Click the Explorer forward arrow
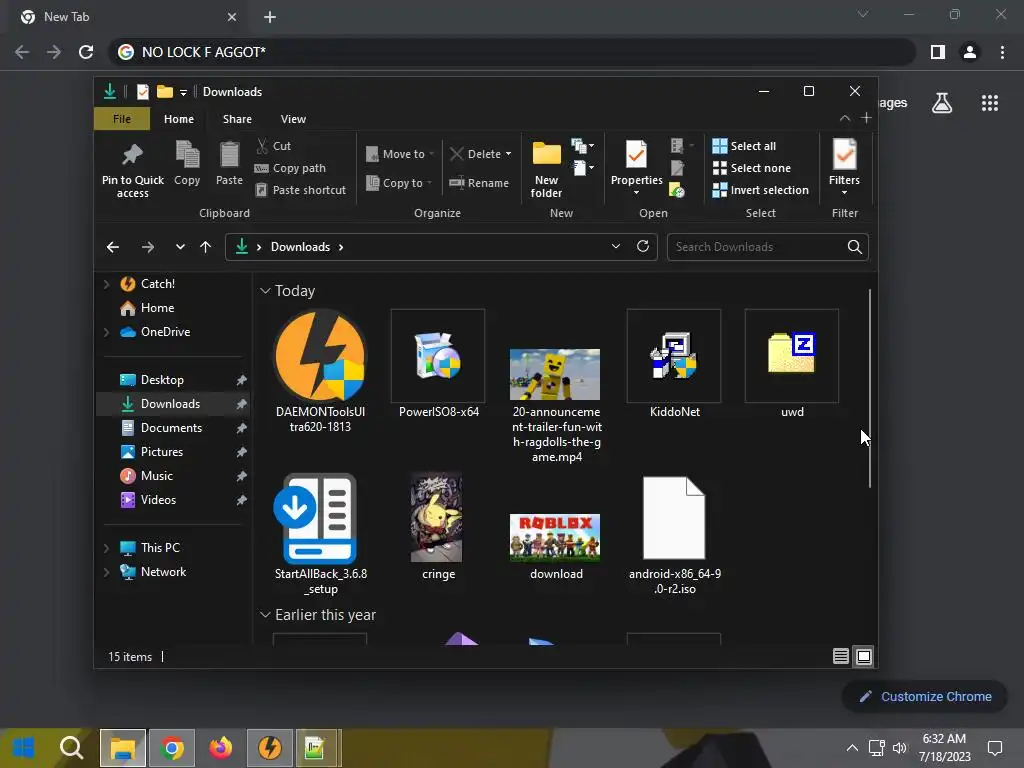1024x768 pixels. 148,247
